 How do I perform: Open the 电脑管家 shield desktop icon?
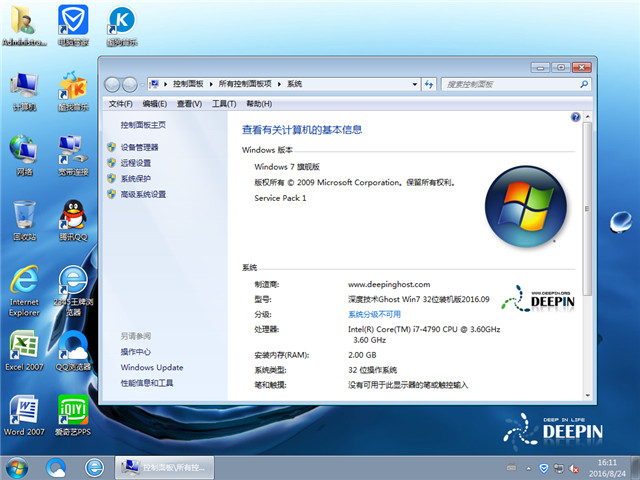tap(72, 24)
